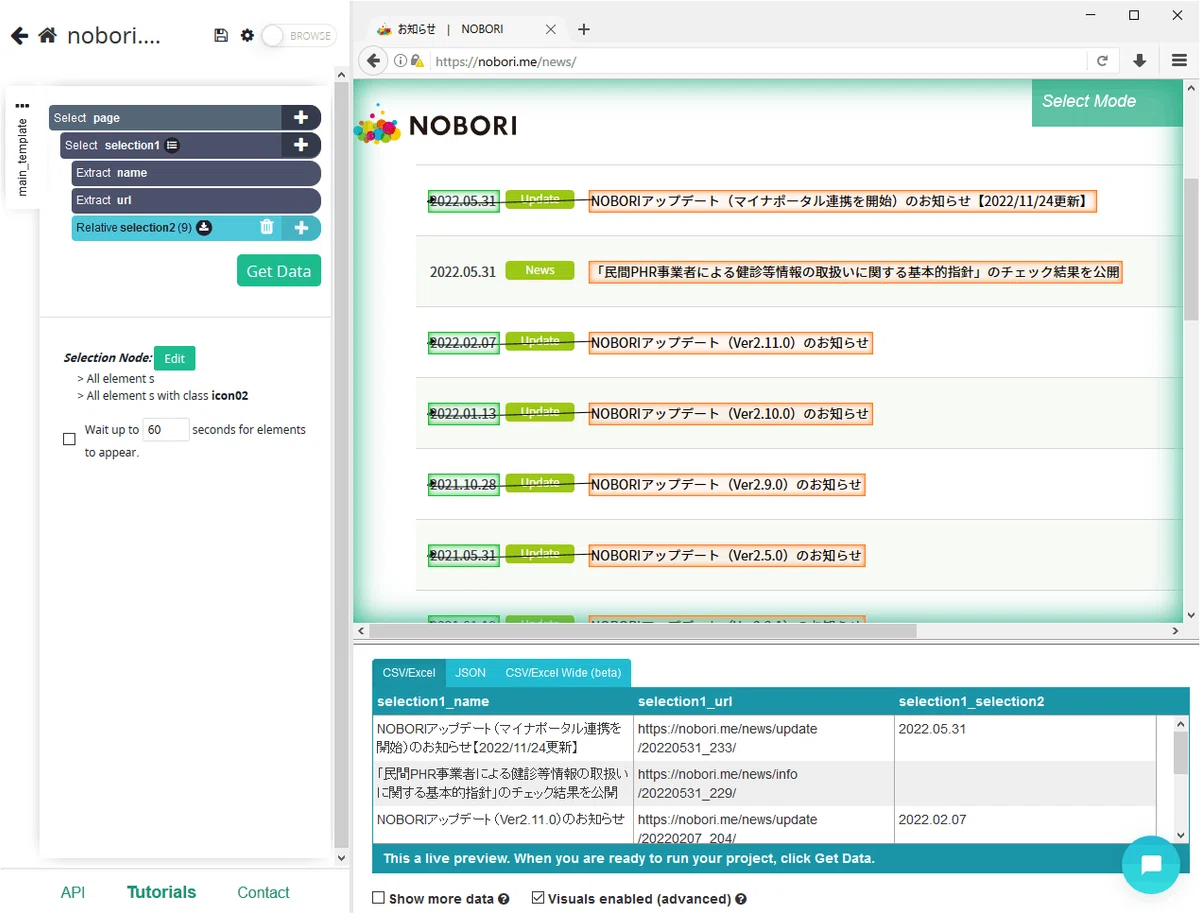Toggle the BROWSE mode switch
1200x914 pixels.
pos(298,36)
